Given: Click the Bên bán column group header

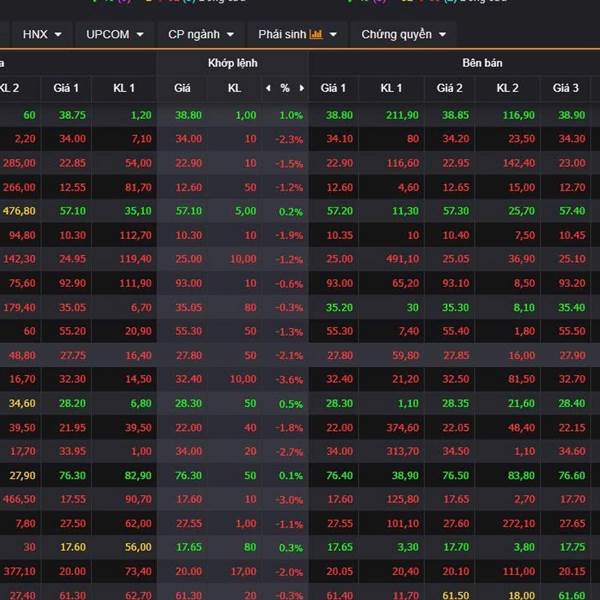Looking at the screenshot, I should 482,63.
